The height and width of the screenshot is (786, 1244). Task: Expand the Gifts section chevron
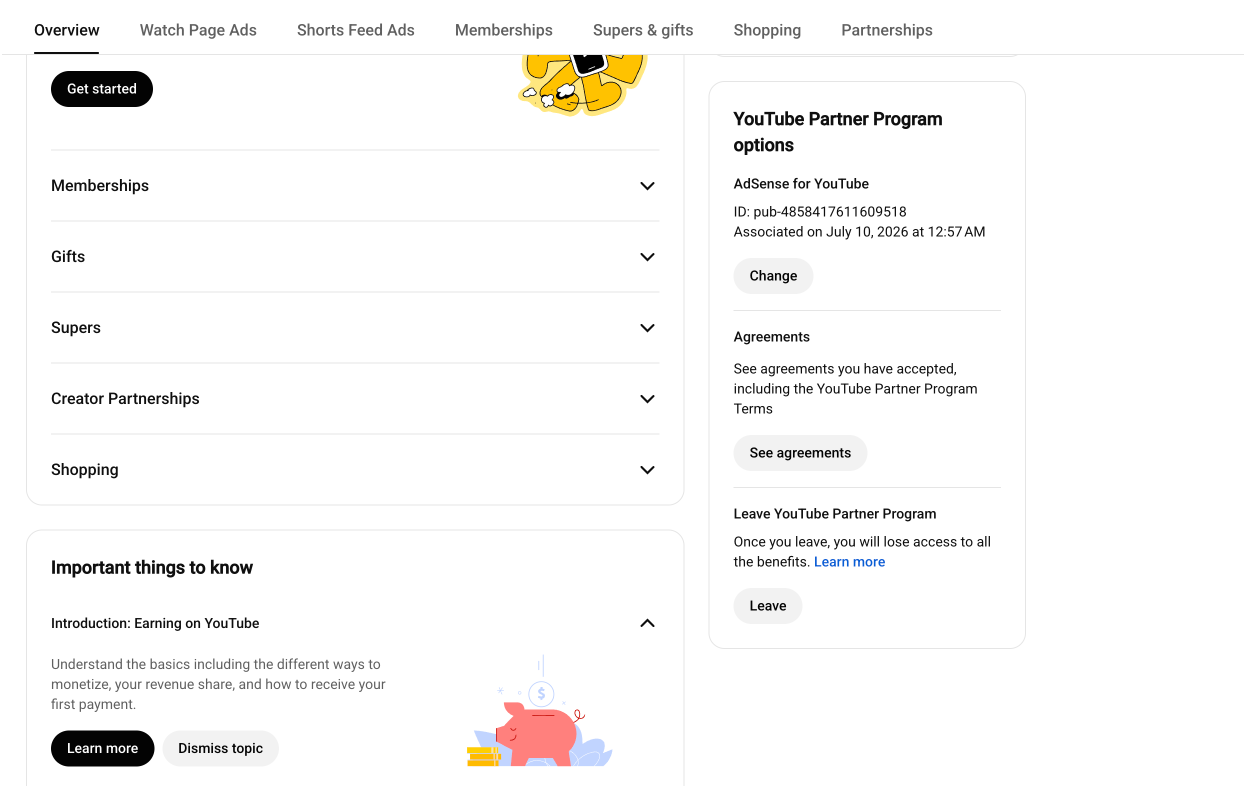pyautogui.click(x=647, y=257)
